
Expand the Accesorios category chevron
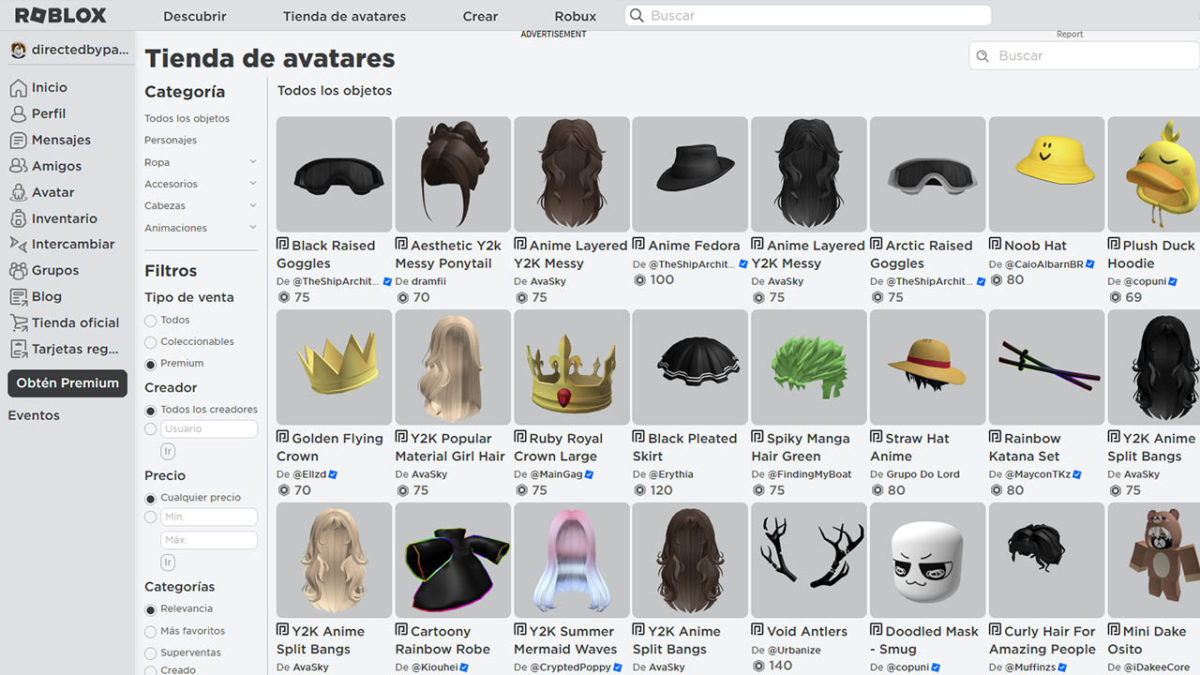tap(253, 184)
